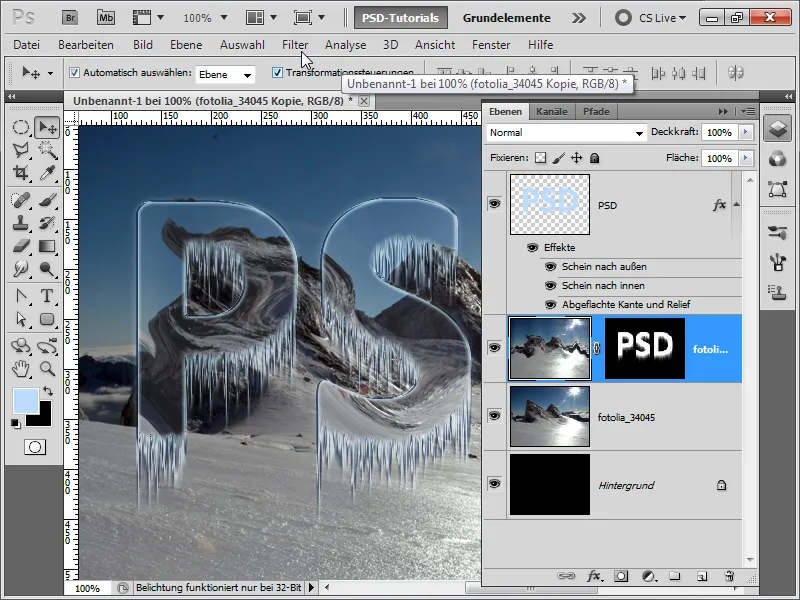Click the fx indicator on PSD layer
The width and height of the screenshot is (800, 600).
[719, 205]
